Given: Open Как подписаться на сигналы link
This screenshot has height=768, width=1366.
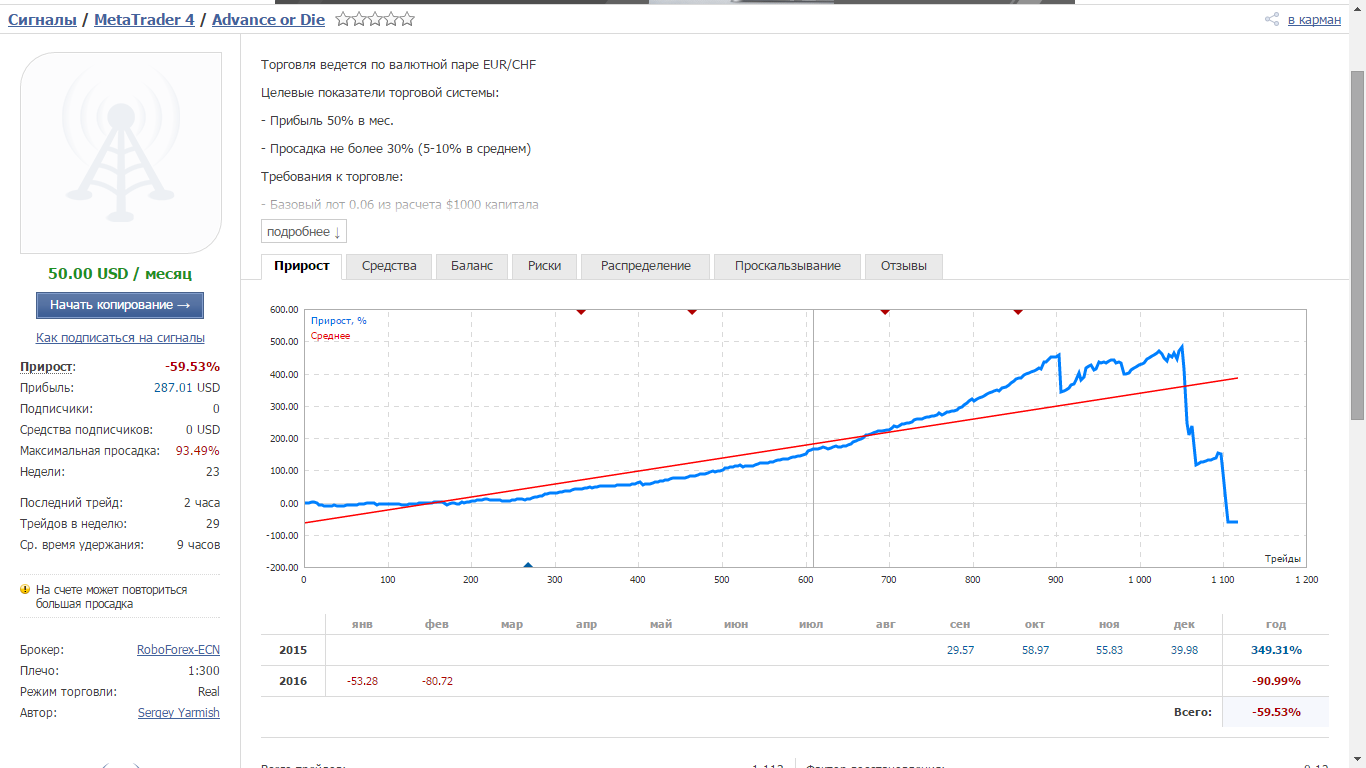Looking at the screenshot, I should (120, 338).
